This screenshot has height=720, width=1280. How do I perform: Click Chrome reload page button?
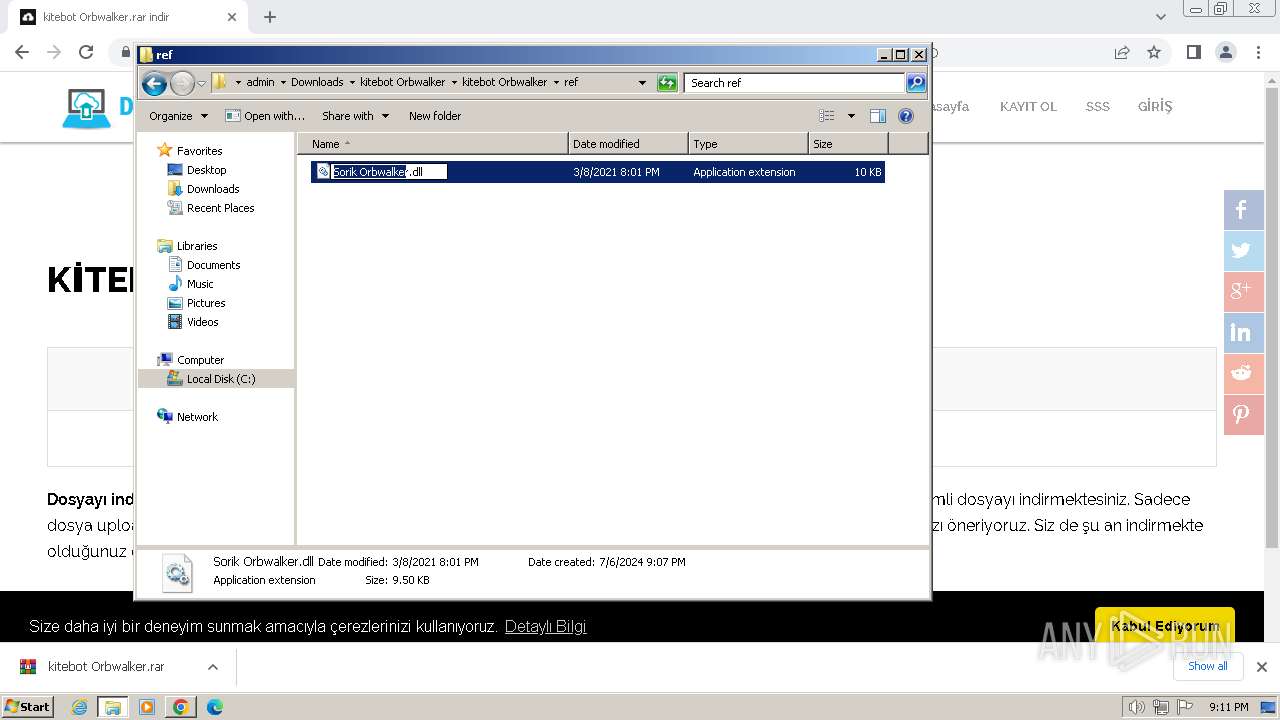click(x=86, y=52)
